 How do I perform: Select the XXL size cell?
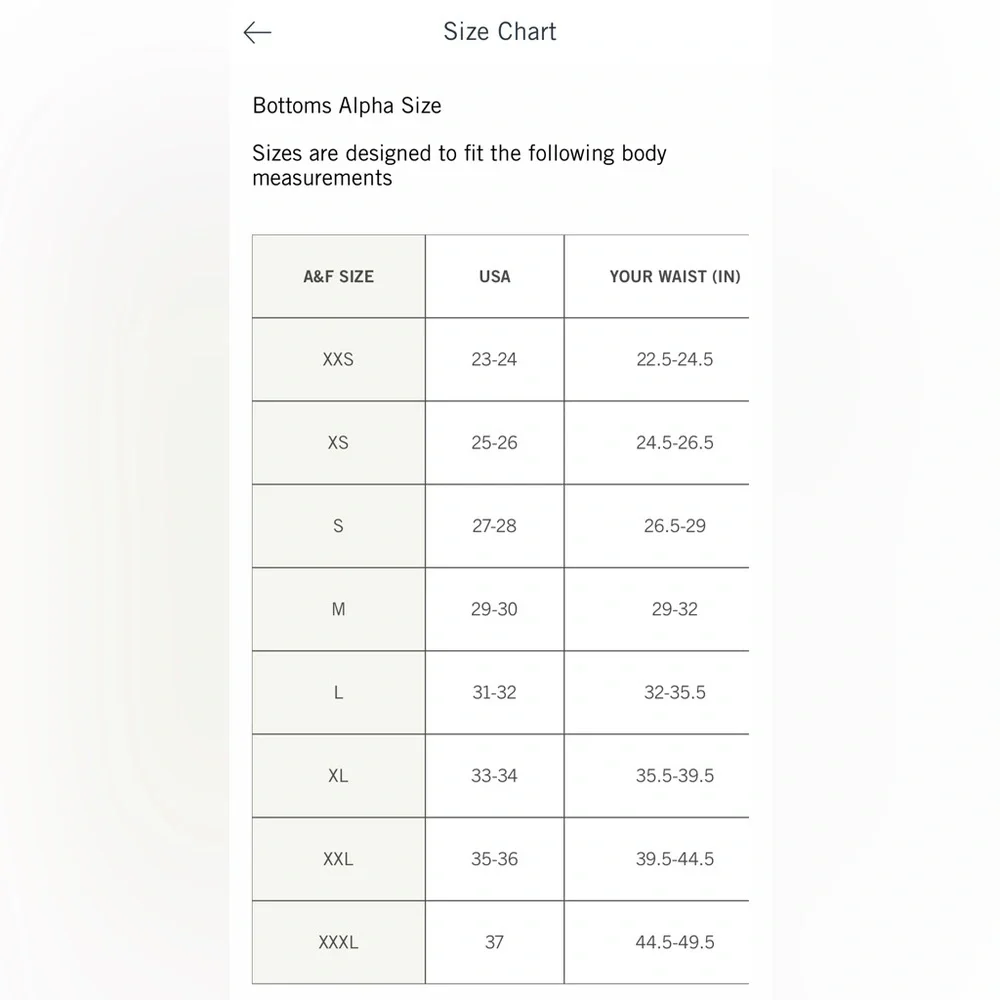[339, 859]
